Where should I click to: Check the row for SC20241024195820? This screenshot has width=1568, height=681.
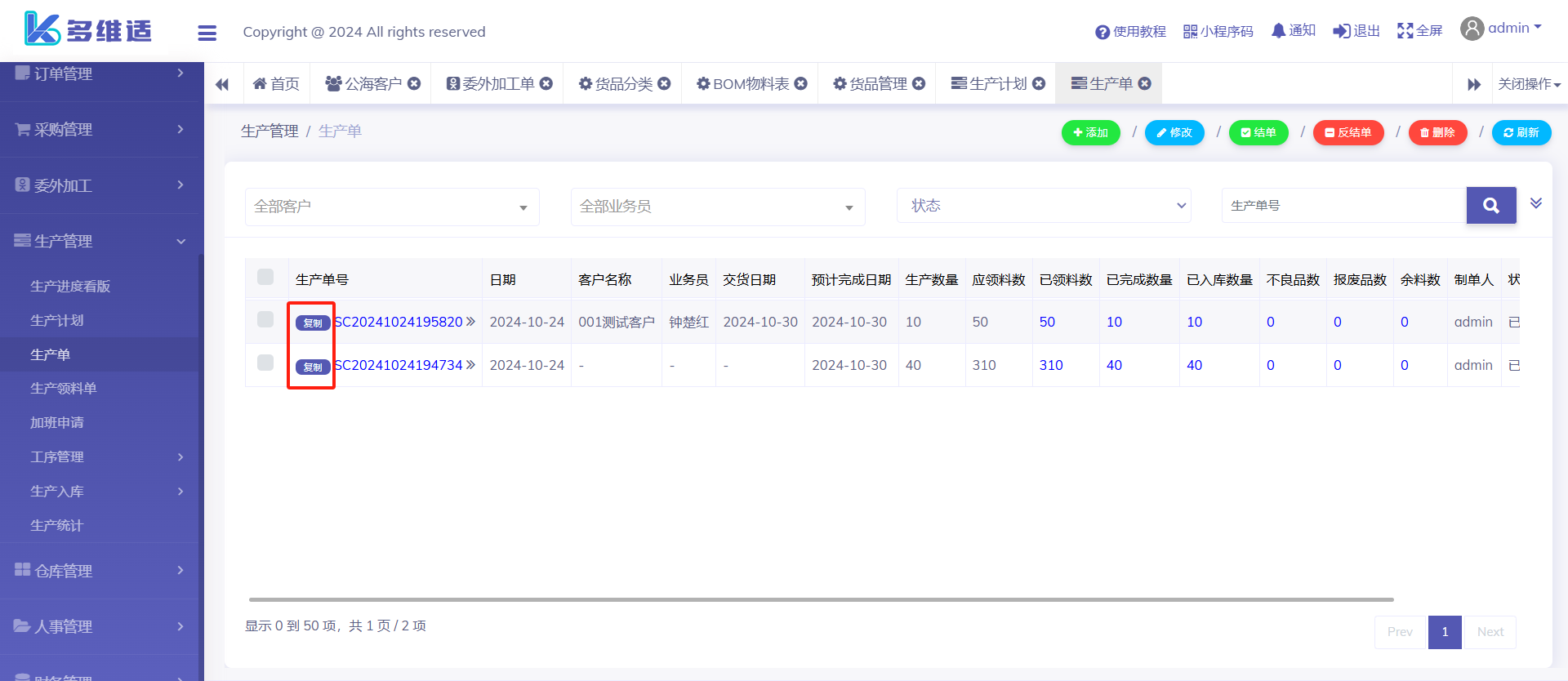pos(265,319)
